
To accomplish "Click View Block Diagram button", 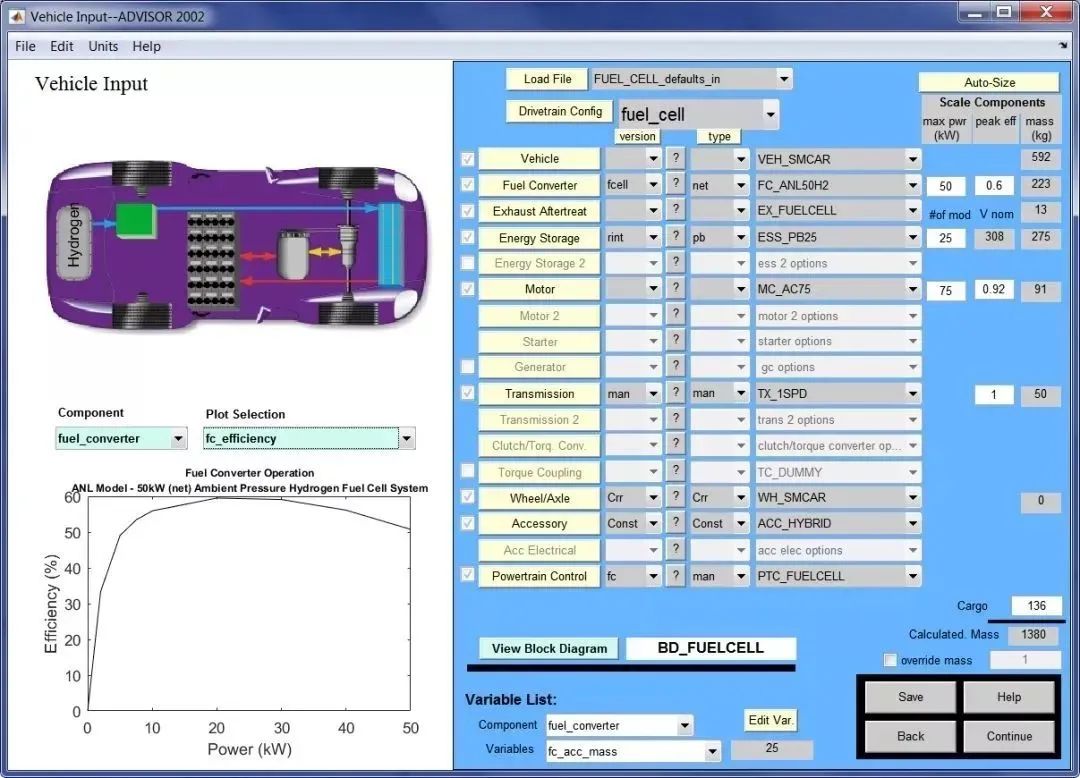I will coord(549,649).
